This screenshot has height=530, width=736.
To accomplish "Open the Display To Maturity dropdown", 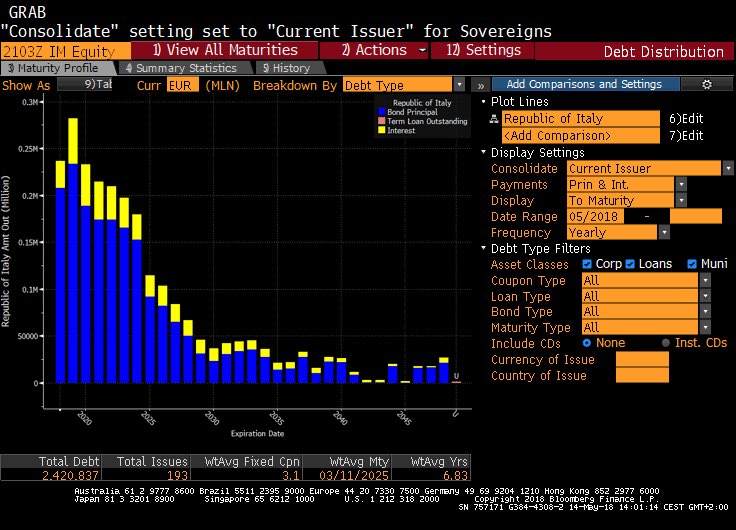I will [681, 200].
